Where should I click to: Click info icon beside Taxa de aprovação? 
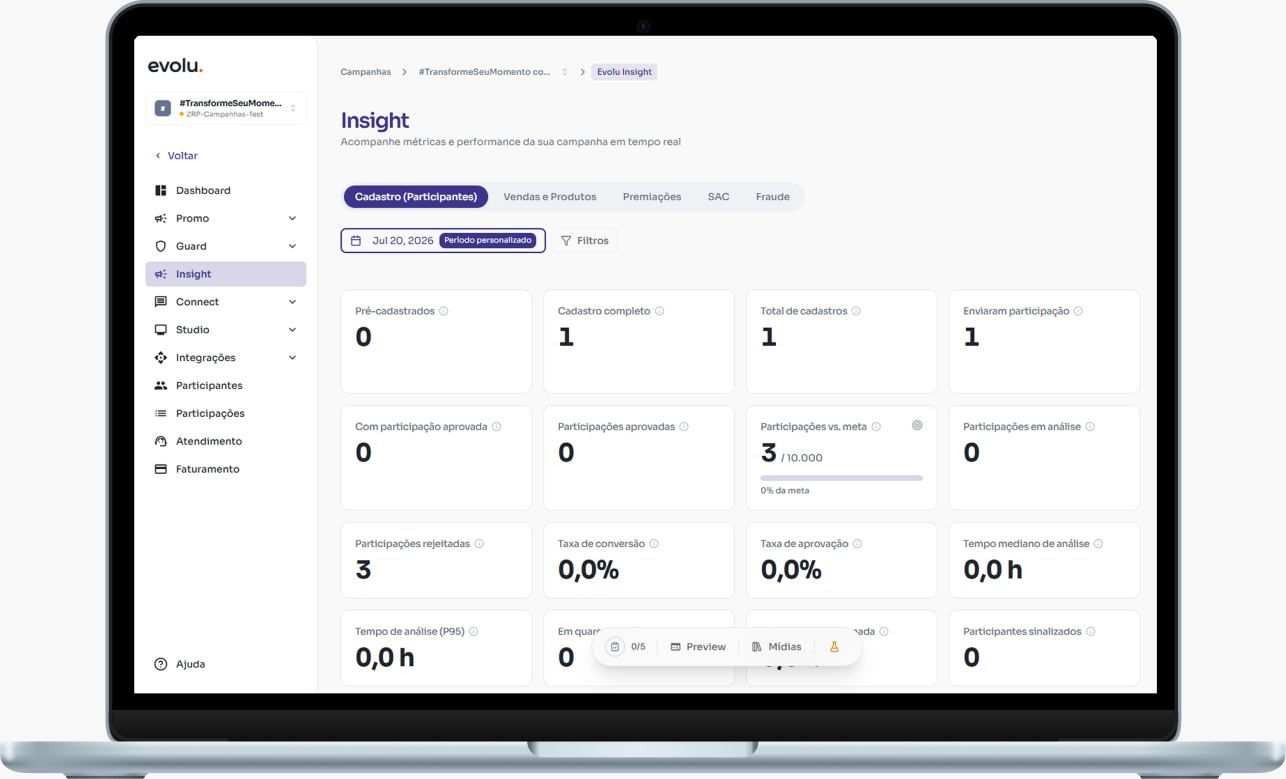(857, 544)
